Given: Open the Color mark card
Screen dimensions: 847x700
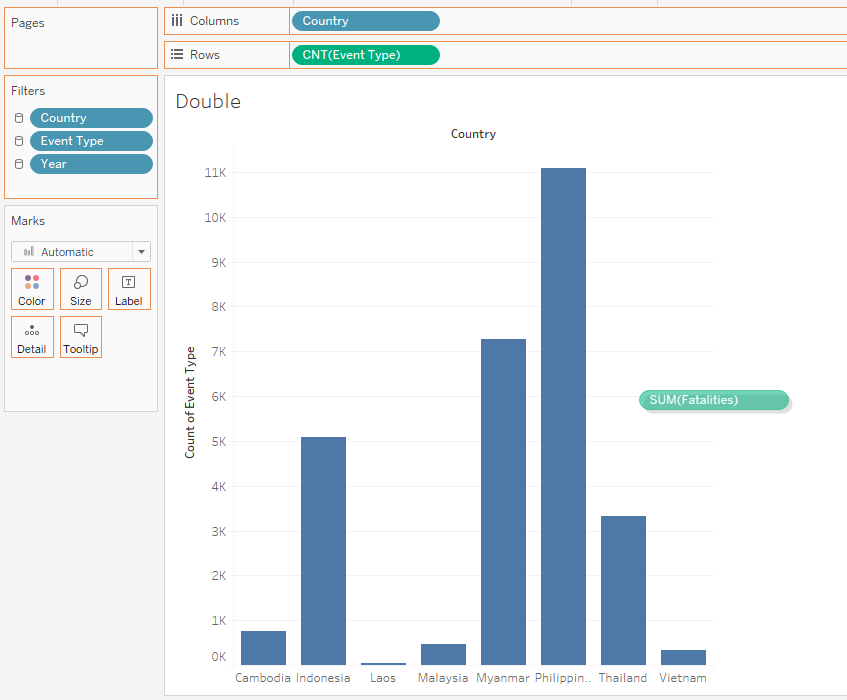Looking at the screenshot, I should (32, 289).
